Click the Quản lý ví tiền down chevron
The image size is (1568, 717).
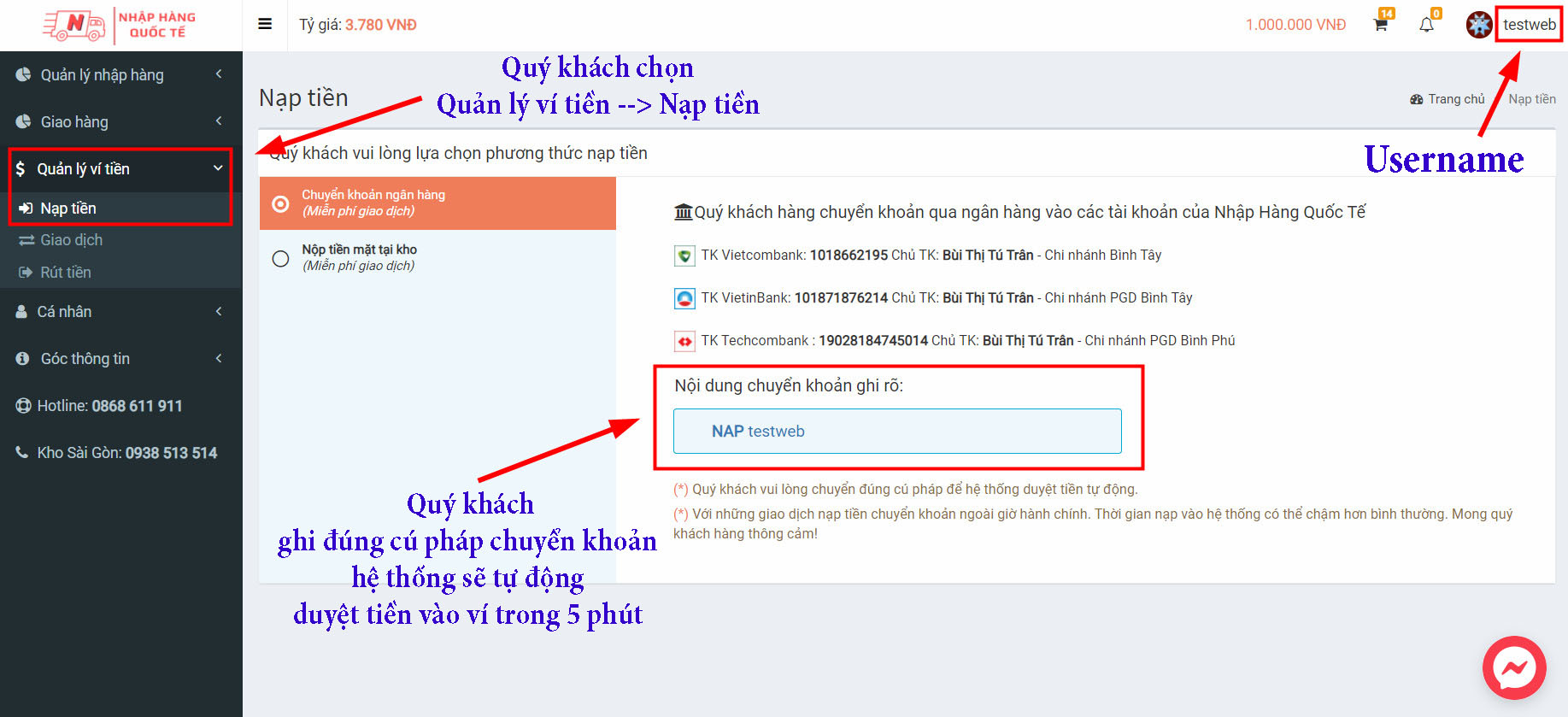click(219, 168)
